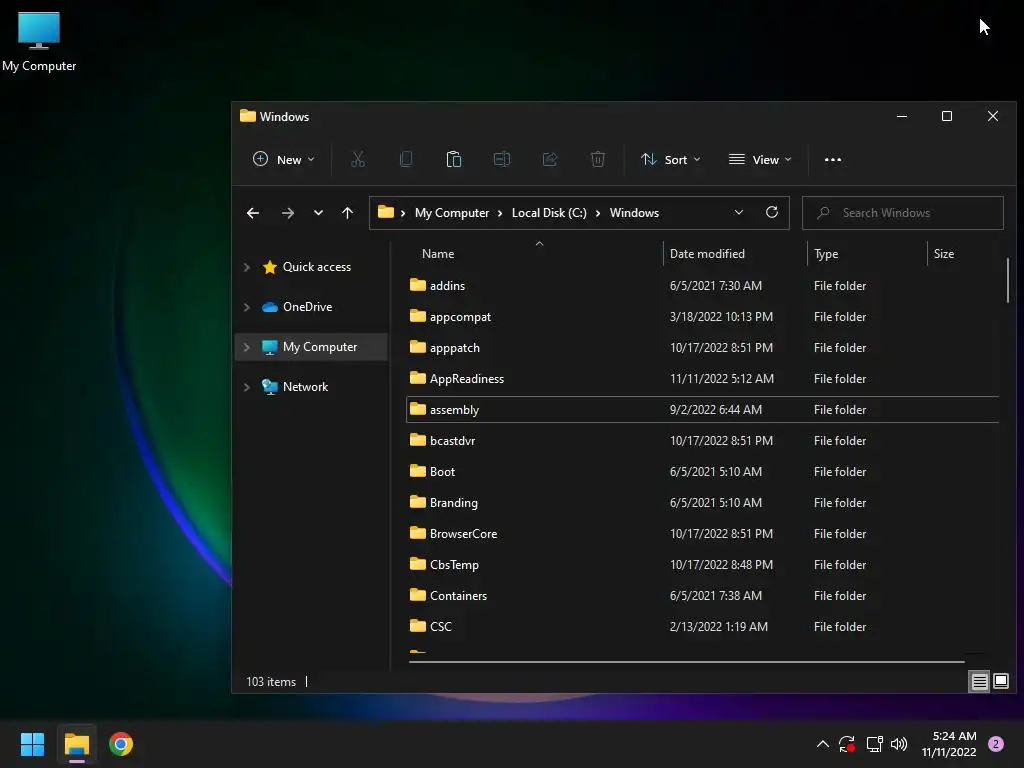Open the Windows Start menu
1024x768 pixels.
(x=32, y=744)
